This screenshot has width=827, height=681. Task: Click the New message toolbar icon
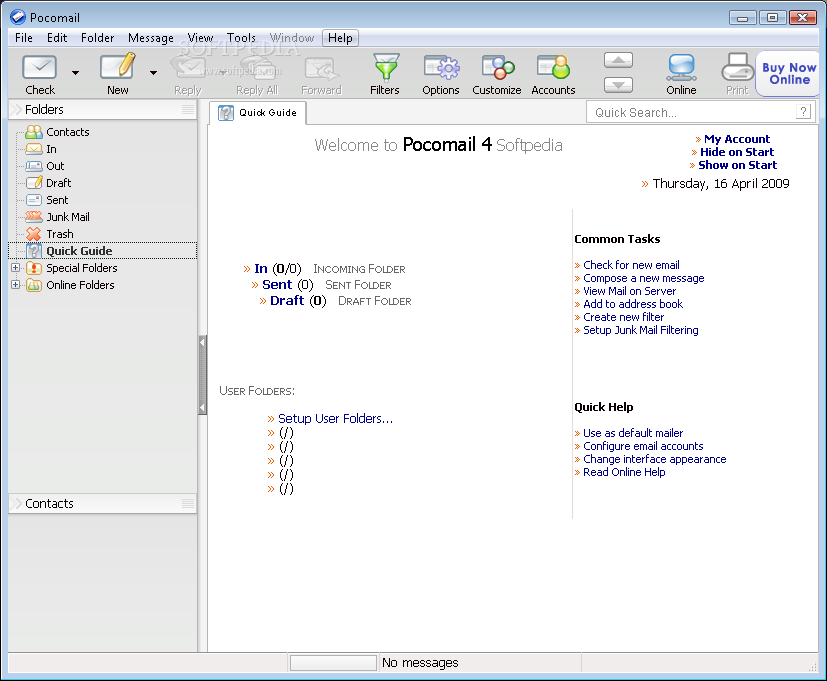pos(118,67)
